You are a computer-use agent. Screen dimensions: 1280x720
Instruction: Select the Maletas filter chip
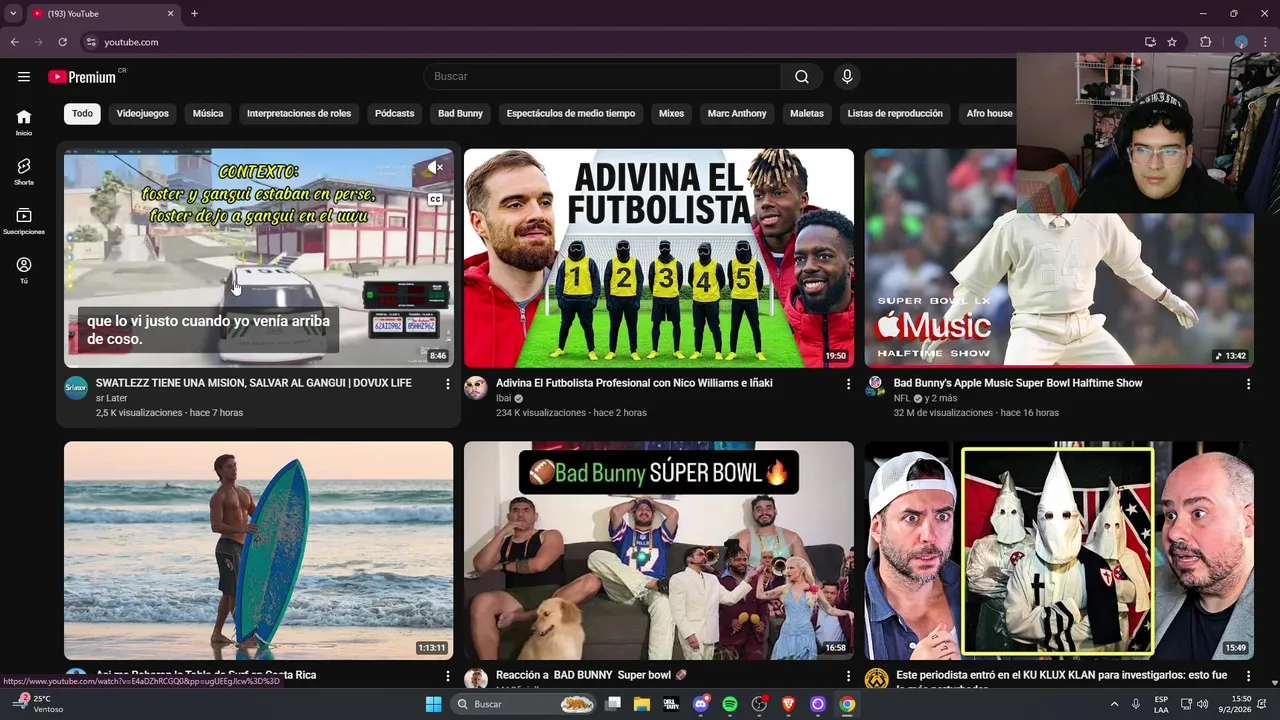click(x=807, y=113)
